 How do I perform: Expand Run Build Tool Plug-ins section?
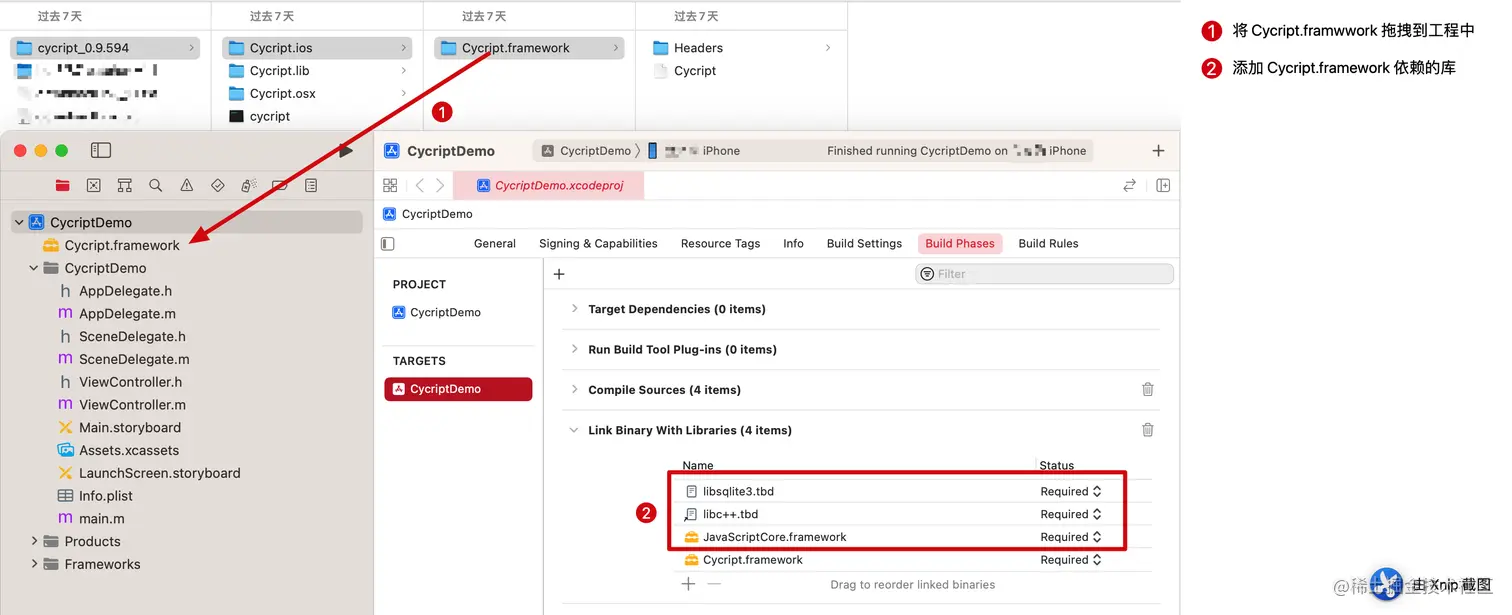coord(574,349)
